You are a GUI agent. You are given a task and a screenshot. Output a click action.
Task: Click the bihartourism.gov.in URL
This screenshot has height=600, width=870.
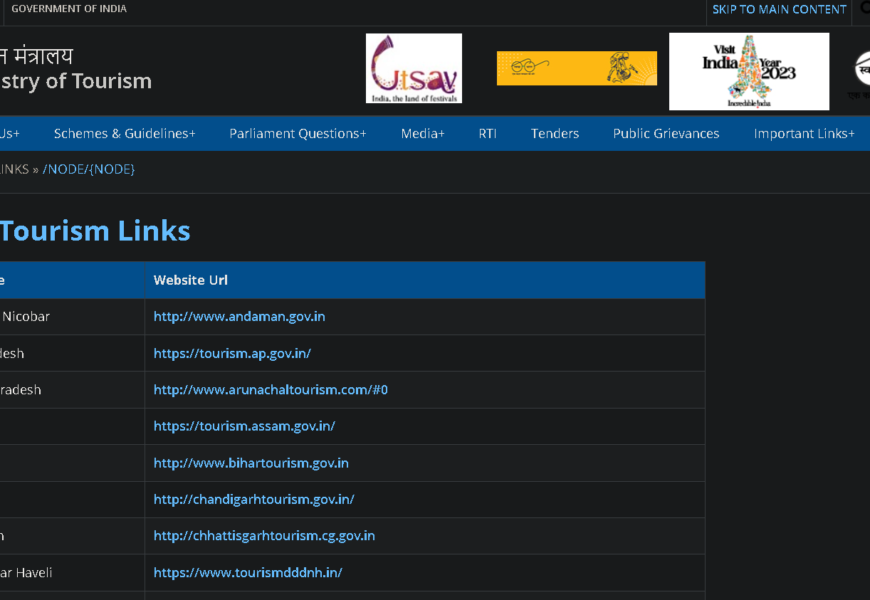250,463
